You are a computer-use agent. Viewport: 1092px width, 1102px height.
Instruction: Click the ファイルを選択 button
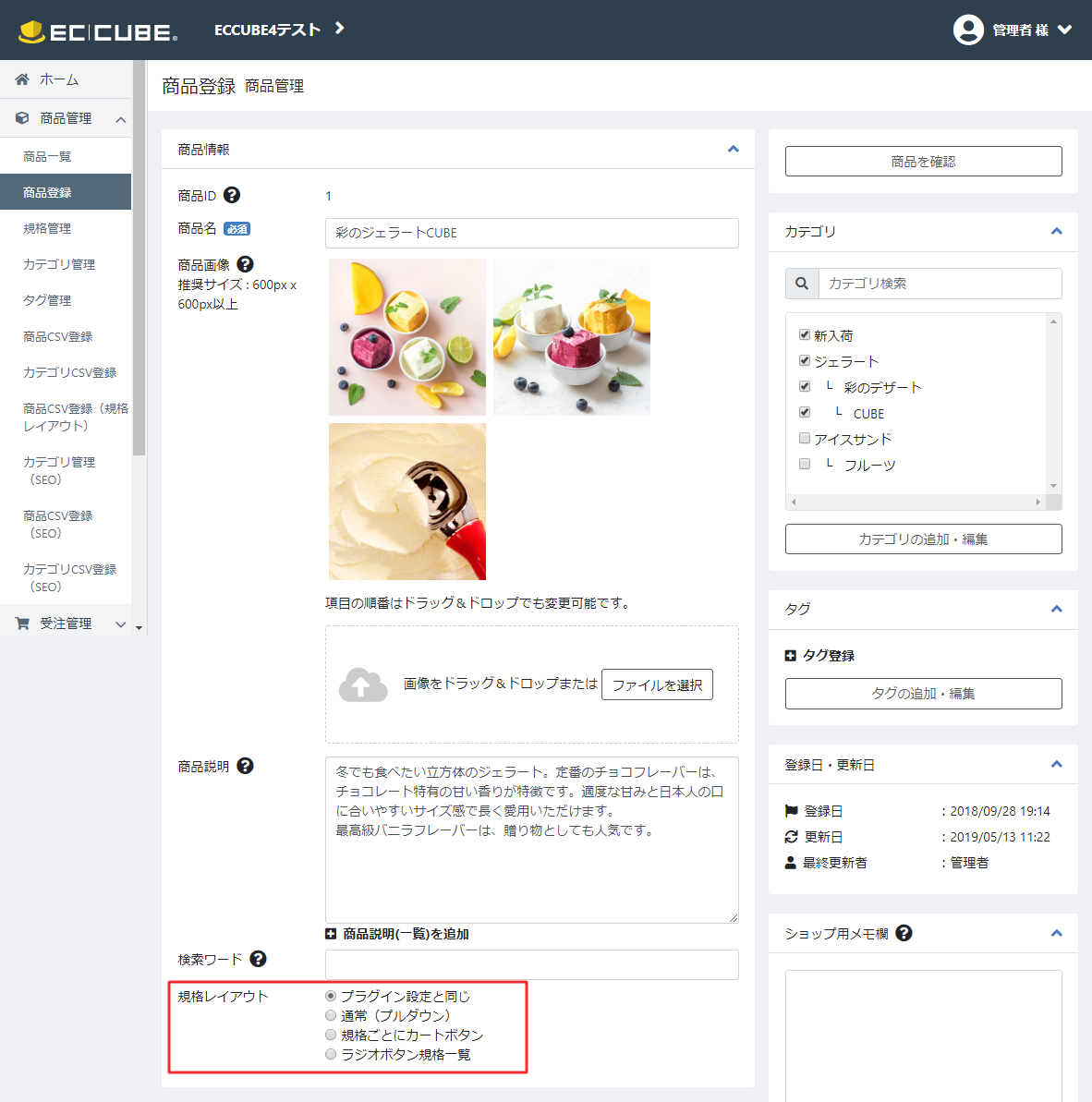tap(657, 684)
